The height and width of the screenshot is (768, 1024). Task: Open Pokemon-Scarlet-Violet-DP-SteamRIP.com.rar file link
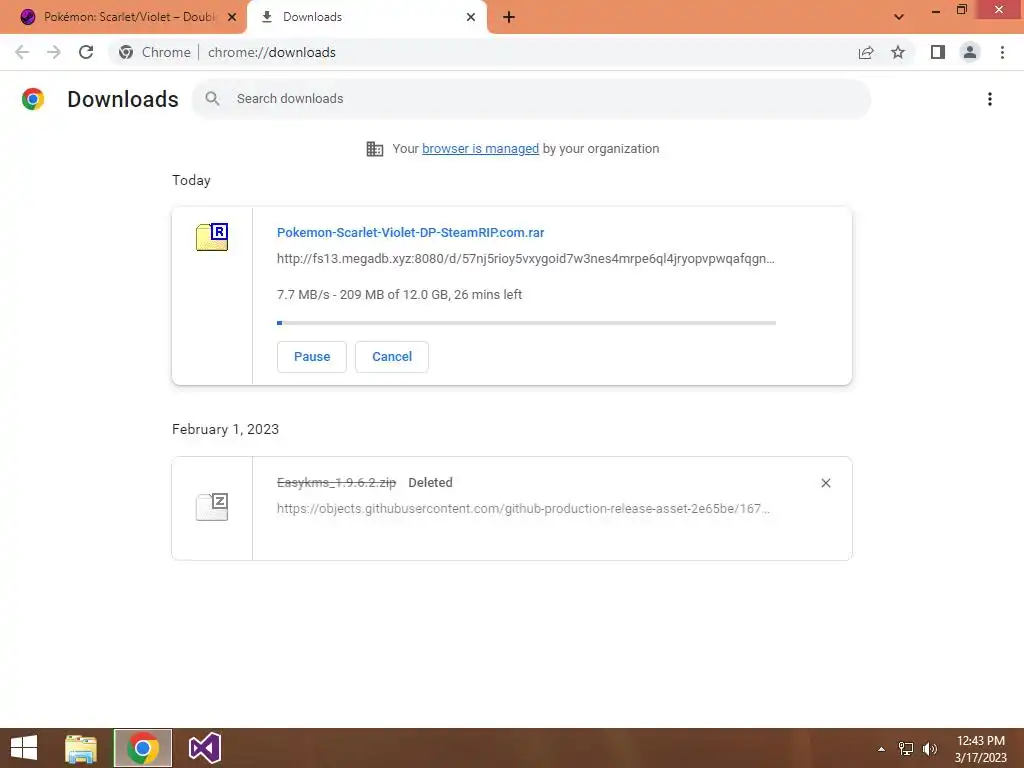click(x=410, y=232)
